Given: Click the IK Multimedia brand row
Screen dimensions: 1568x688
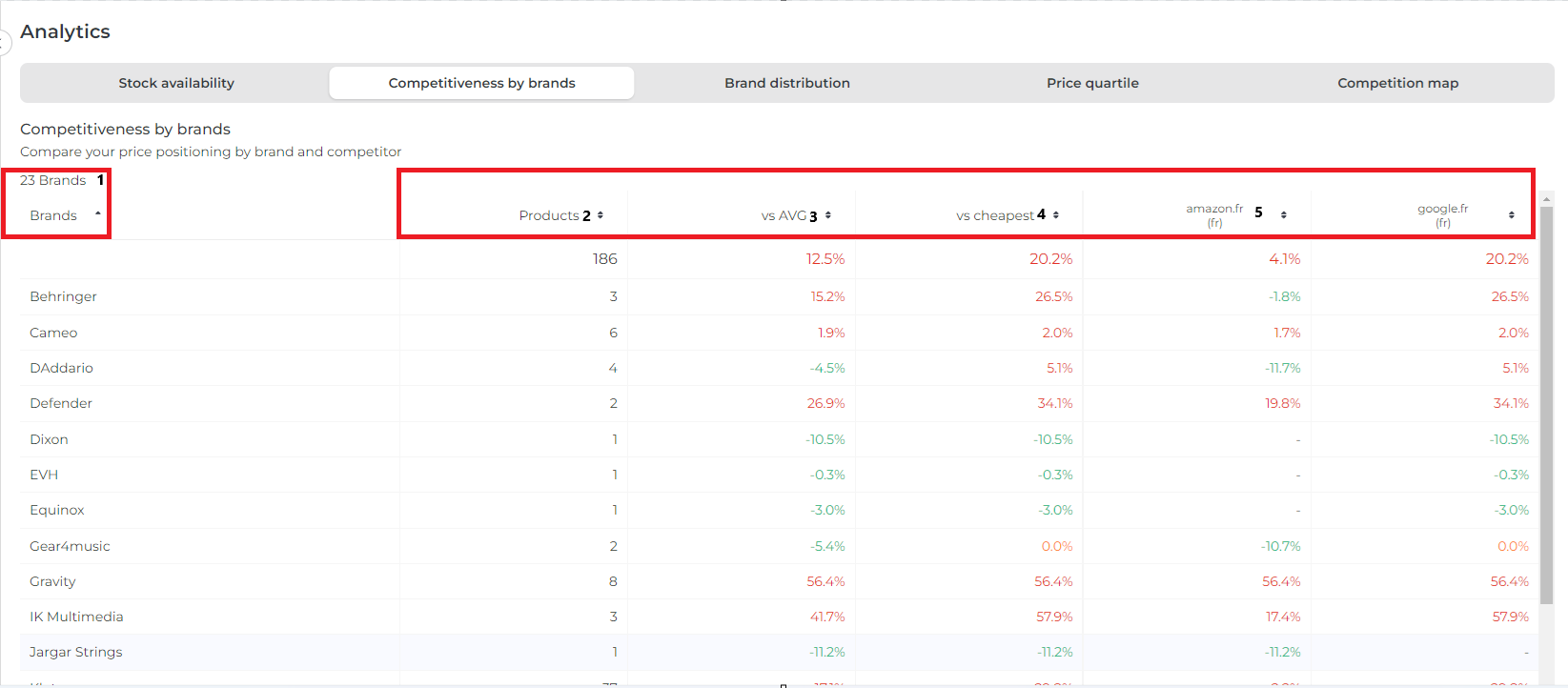Looking at the screenshot, I should [76, 617].
